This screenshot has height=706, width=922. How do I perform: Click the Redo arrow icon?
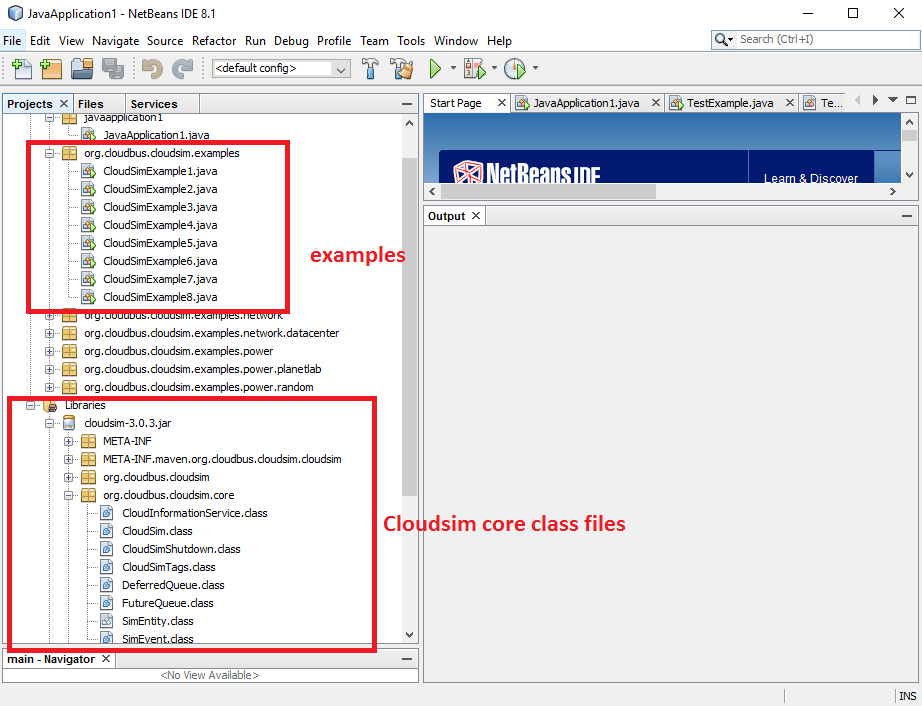click(x=182, y=69)
